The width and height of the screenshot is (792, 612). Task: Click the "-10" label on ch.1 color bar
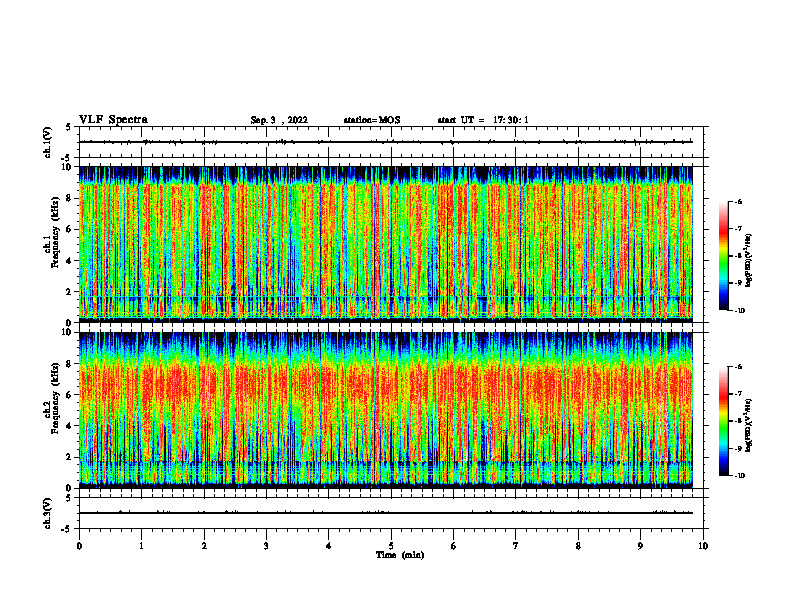point(739,311)
